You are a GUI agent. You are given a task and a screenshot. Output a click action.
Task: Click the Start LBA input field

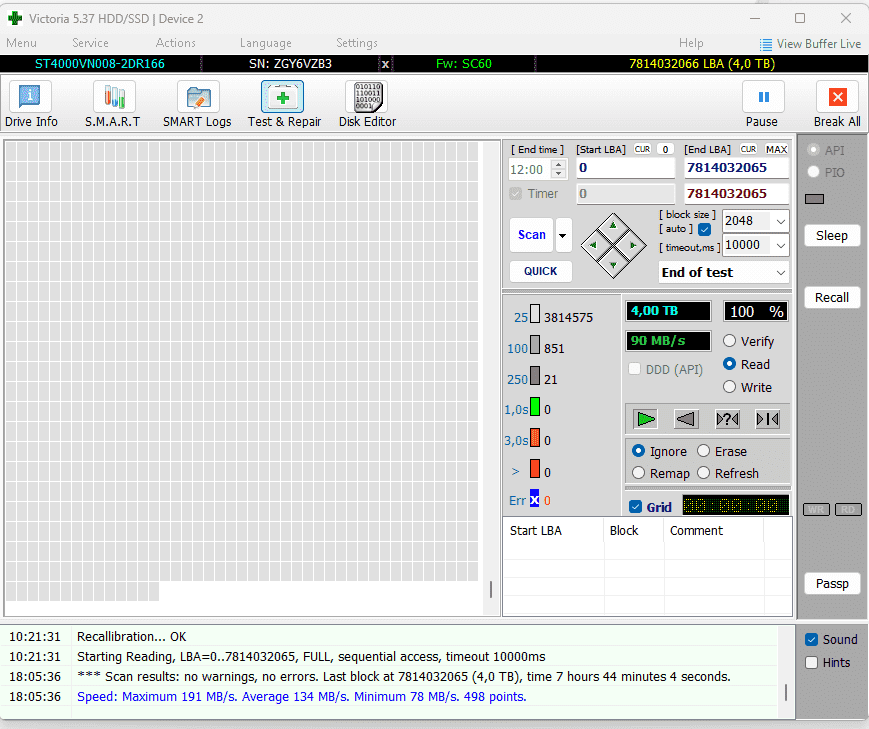(625, 168)
